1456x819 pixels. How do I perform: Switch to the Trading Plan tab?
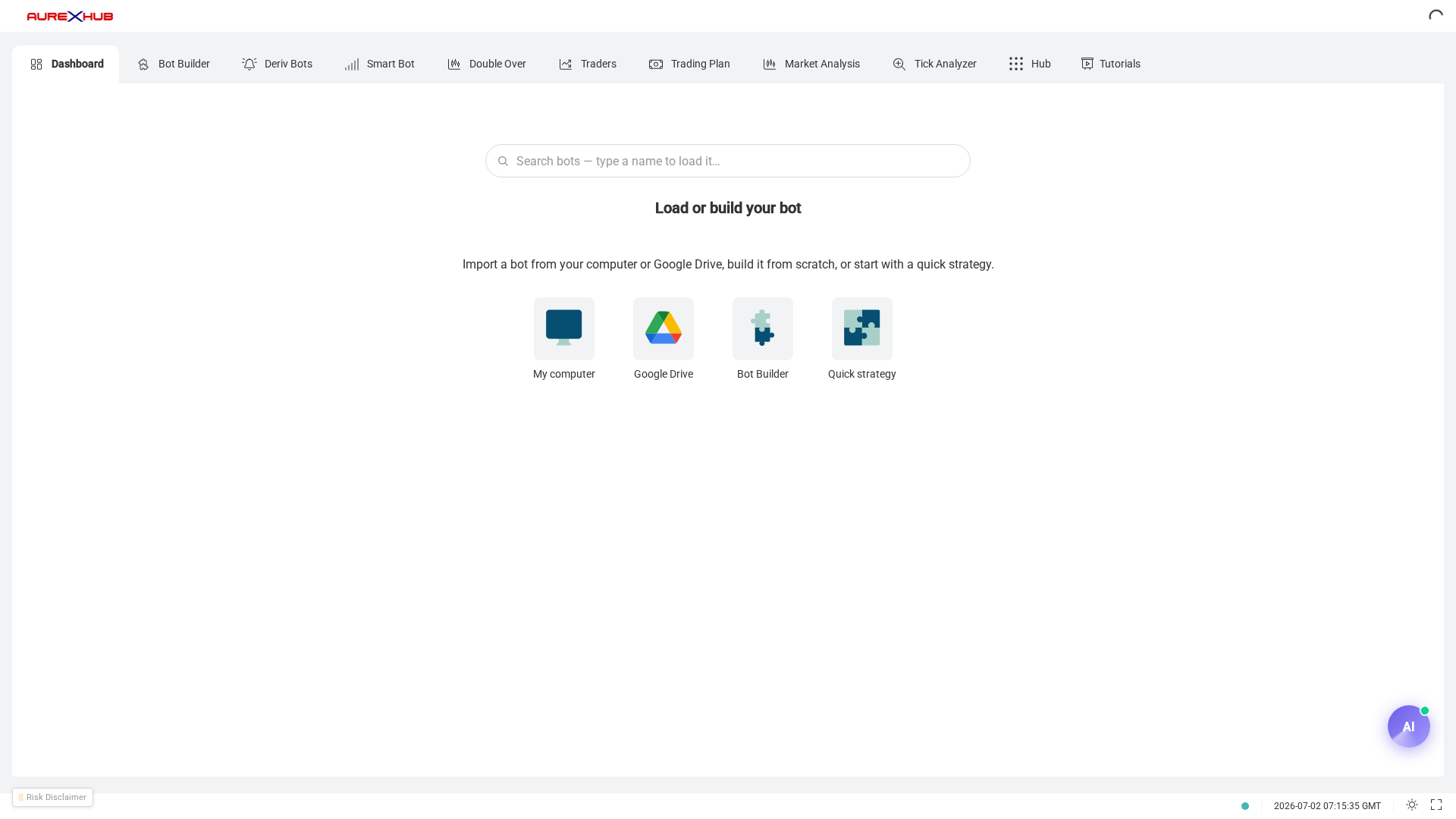click(689, 64)
